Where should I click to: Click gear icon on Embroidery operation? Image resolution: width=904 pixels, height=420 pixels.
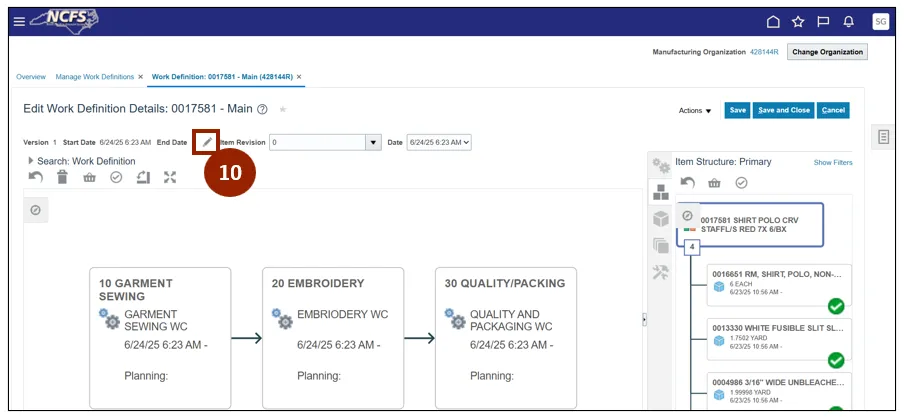281,318
